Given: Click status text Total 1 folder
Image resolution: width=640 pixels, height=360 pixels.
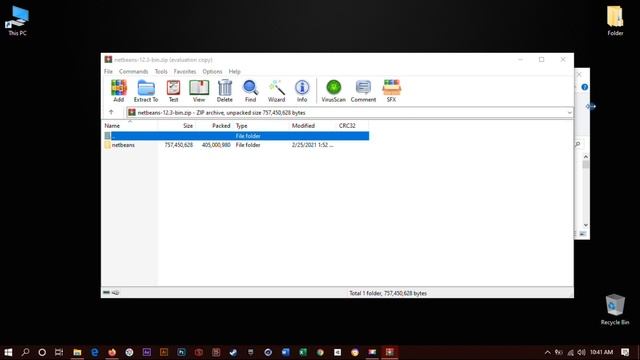Looking at the screenshot, I should click(x=388, y=293).
